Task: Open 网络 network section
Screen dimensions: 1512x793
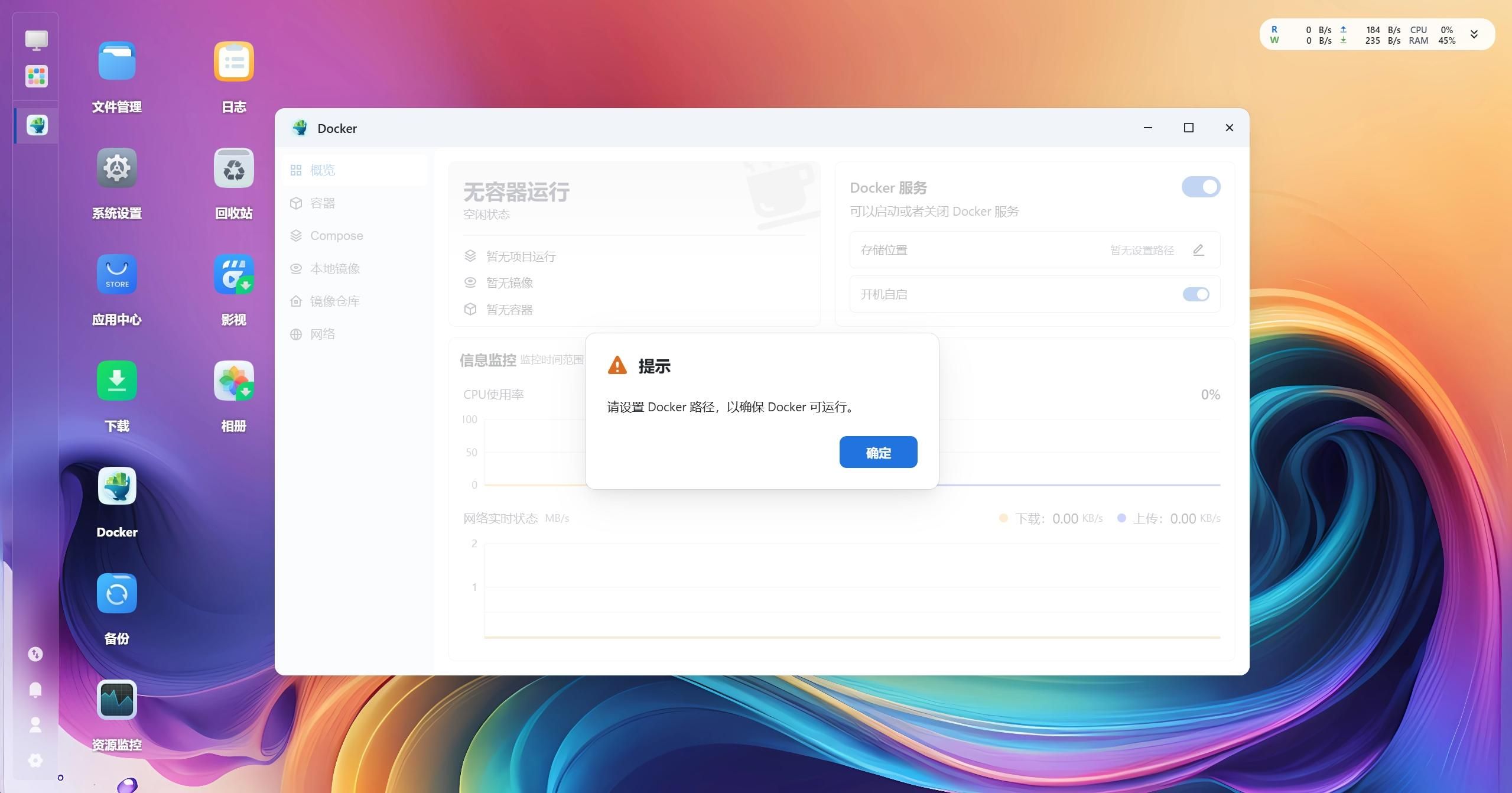Action: [x=355, y=334]
